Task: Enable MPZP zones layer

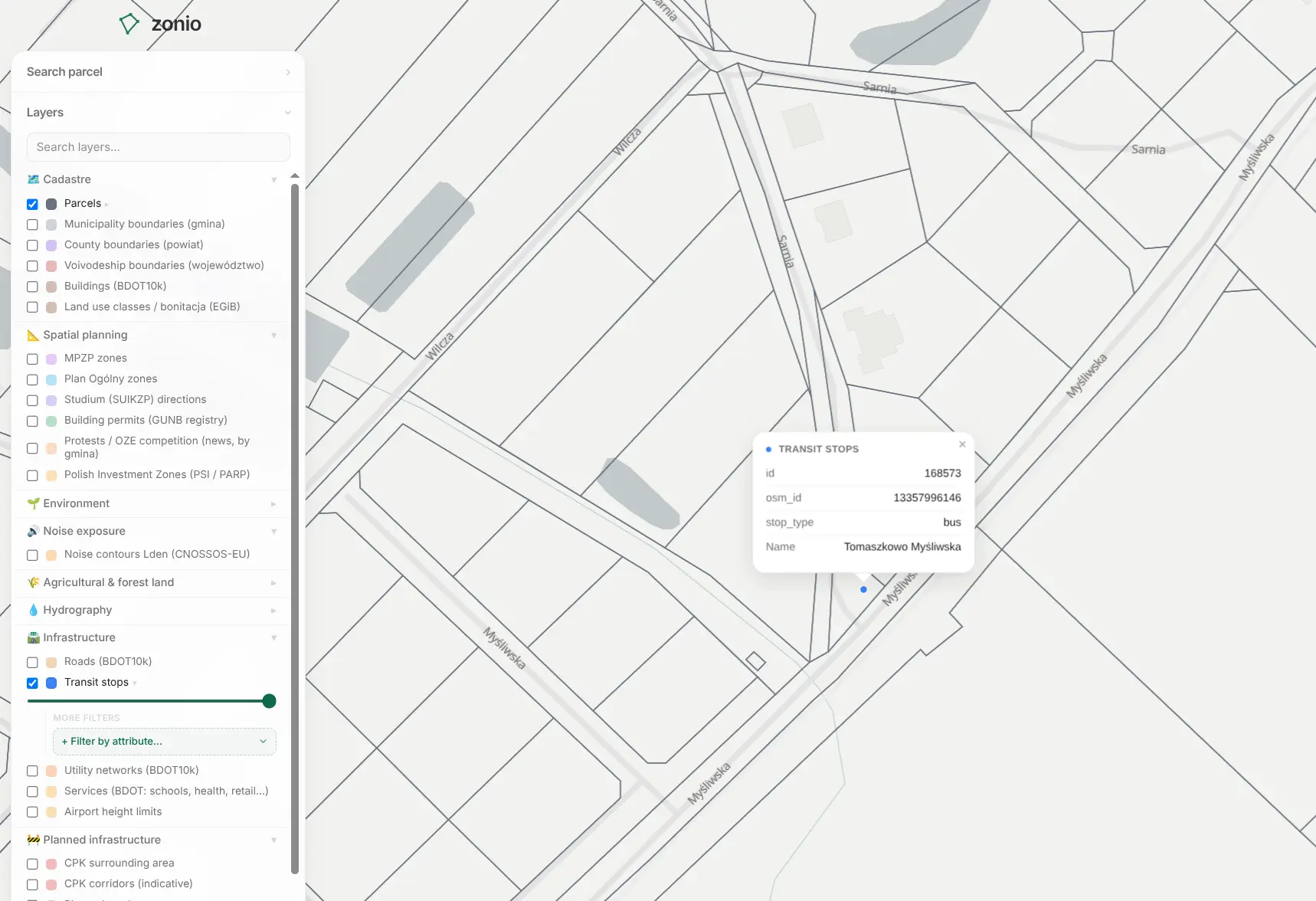Action: [x=32, y=359]
